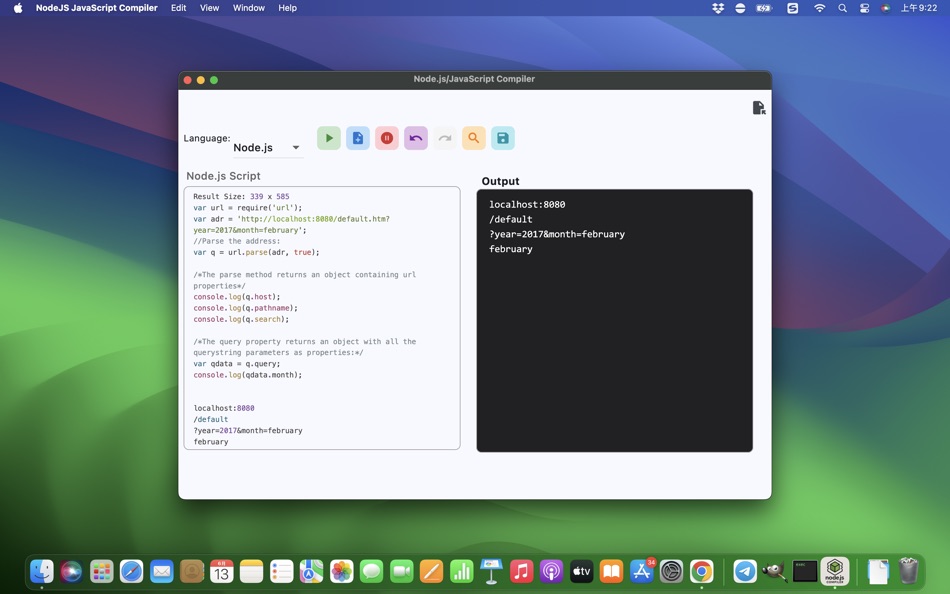Open Keynote from the dock
Image resolution: width=950 pixels, height=594 pixels.
tap(491, 571)
